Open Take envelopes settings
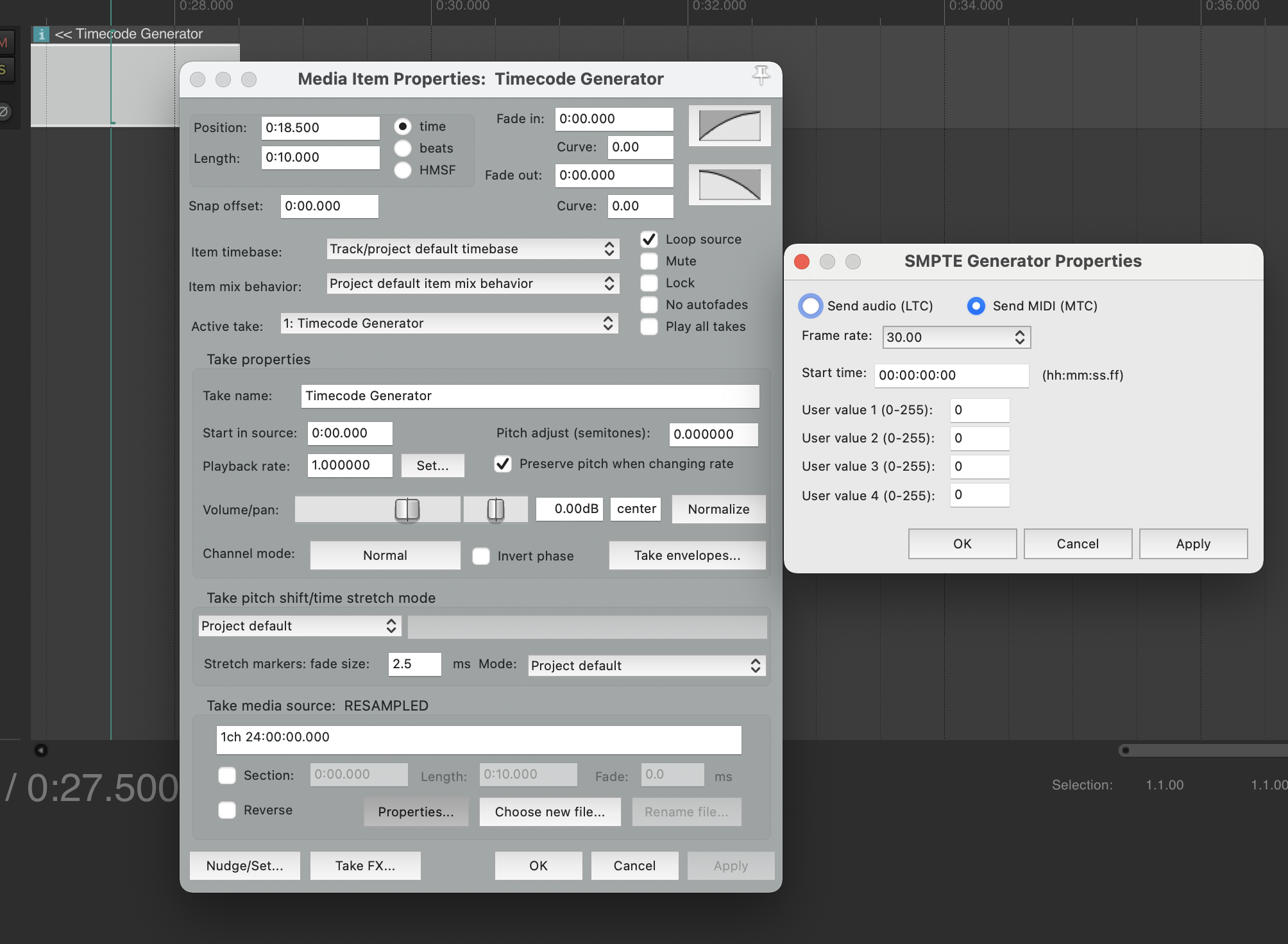 (687, 555)
